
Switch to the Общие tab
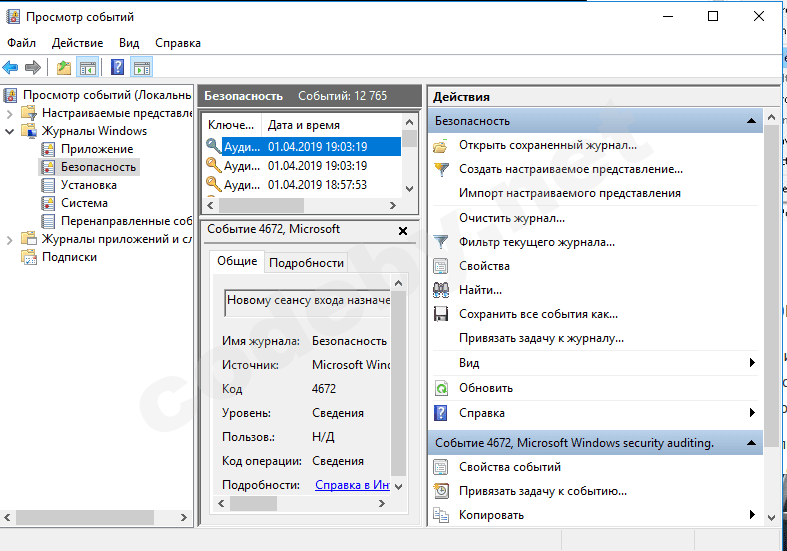click(x=237, y=261)
